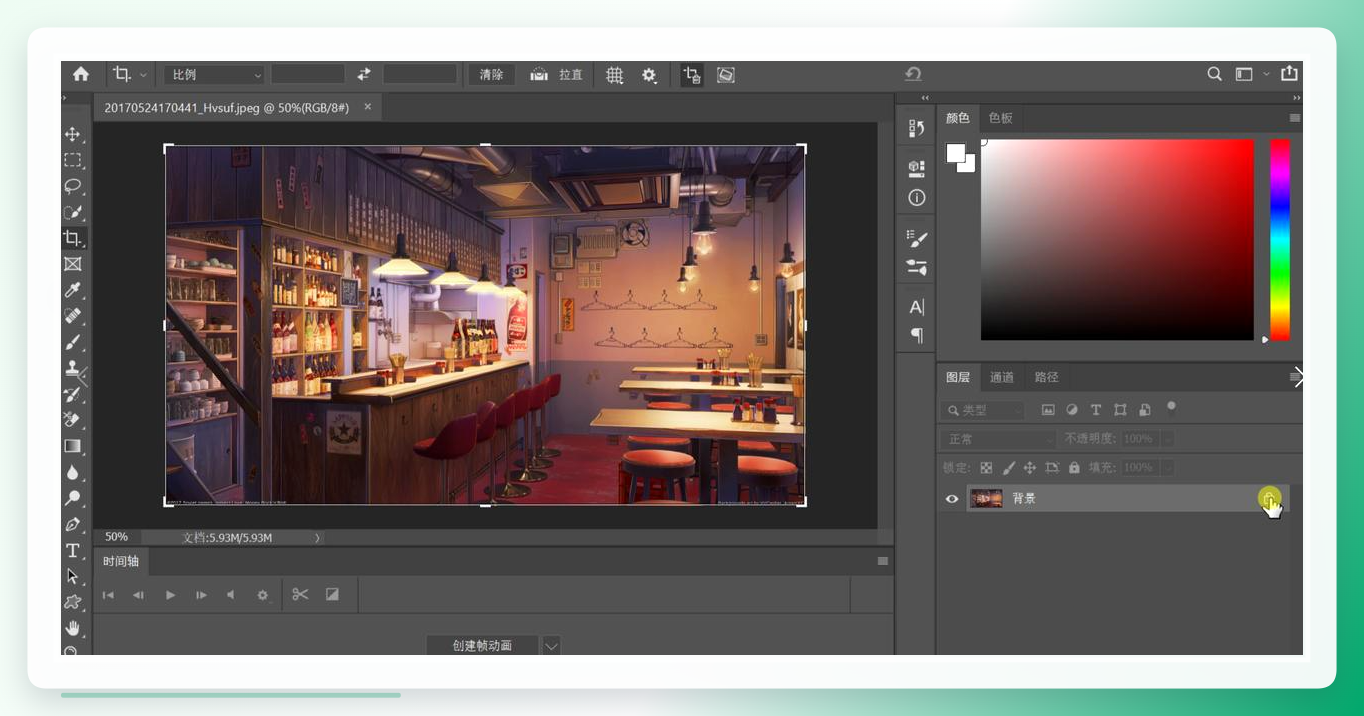The image size is (1364, 716).
Task: Open the share export icon
Action: [x=1289, y=74]
